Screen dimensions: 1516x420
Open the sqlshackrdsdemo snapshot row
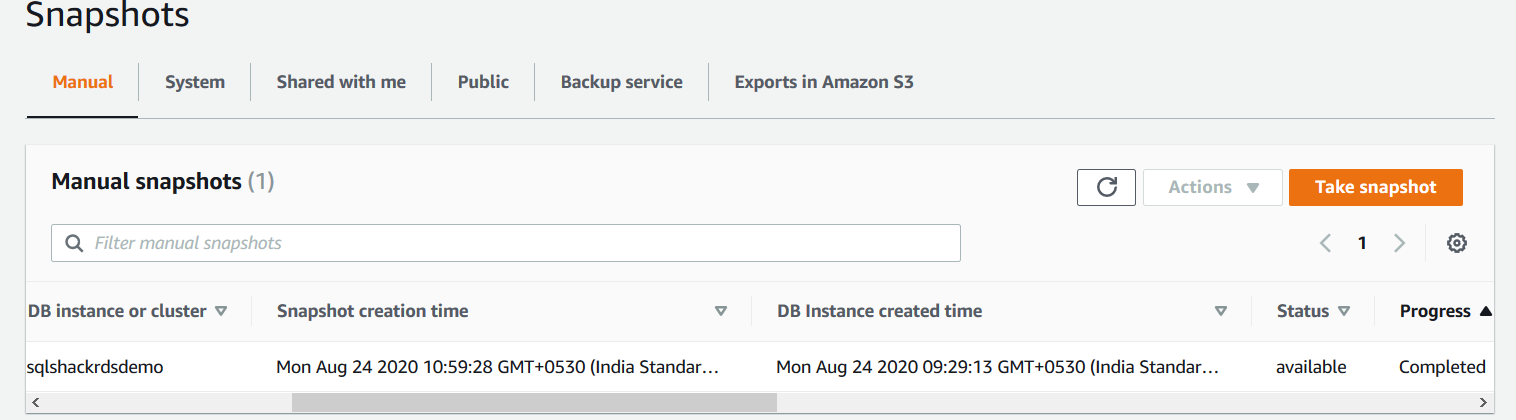pyautogui.click(x=95, y=367)
